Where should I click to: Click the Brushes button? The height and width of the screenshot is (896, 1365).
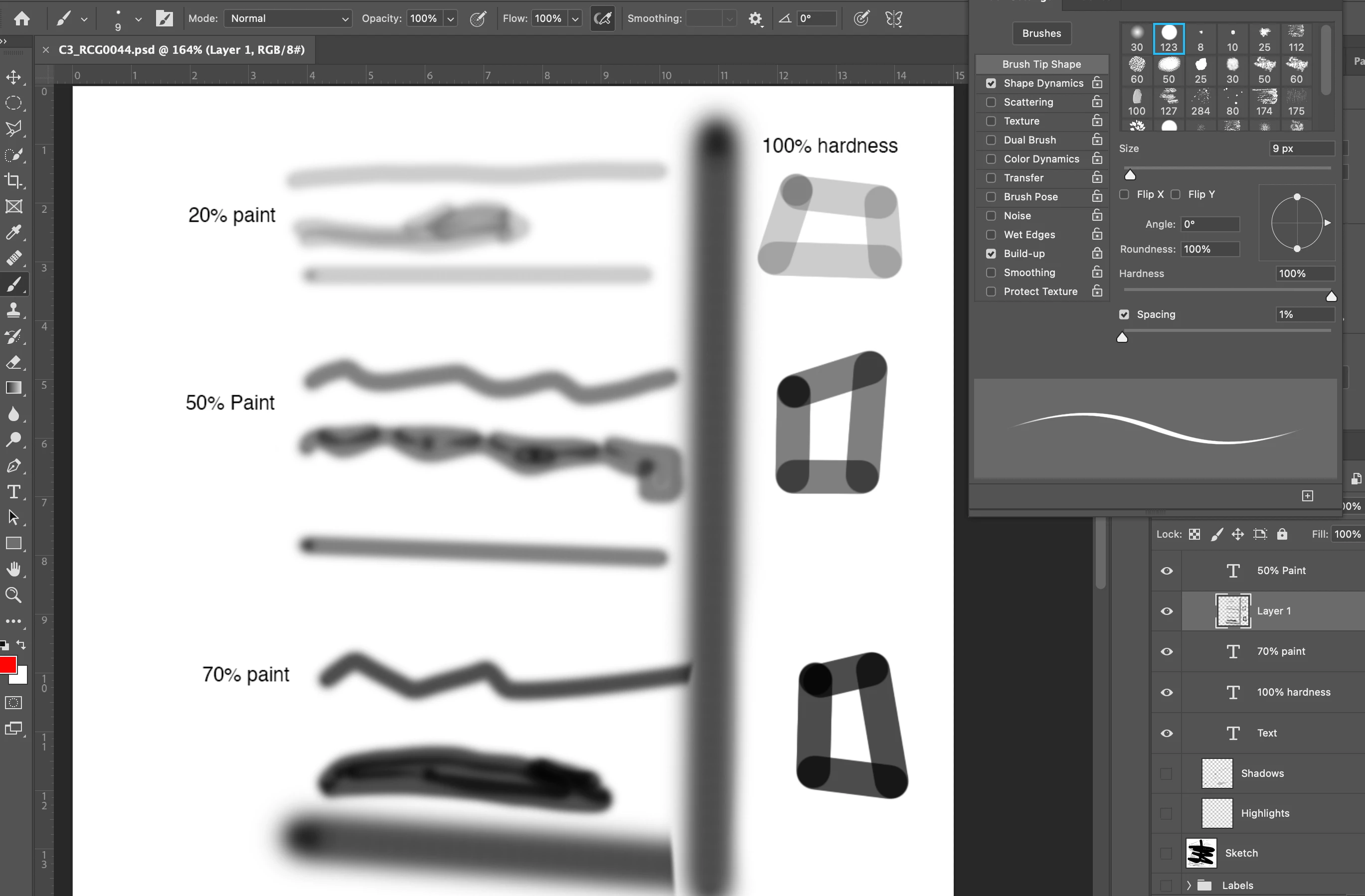coord(1041,33)
